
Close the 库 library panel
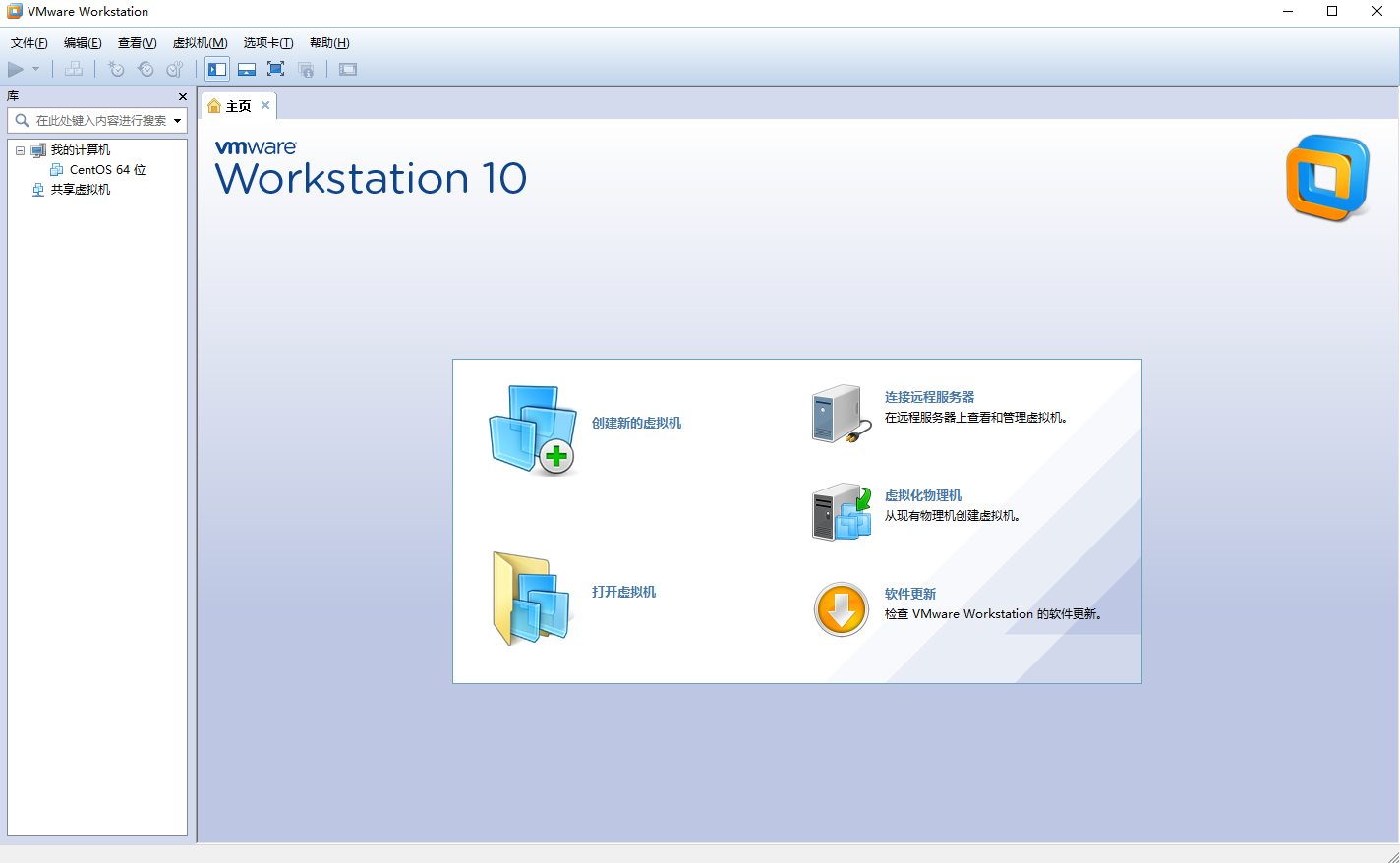[x=182, y=96]
